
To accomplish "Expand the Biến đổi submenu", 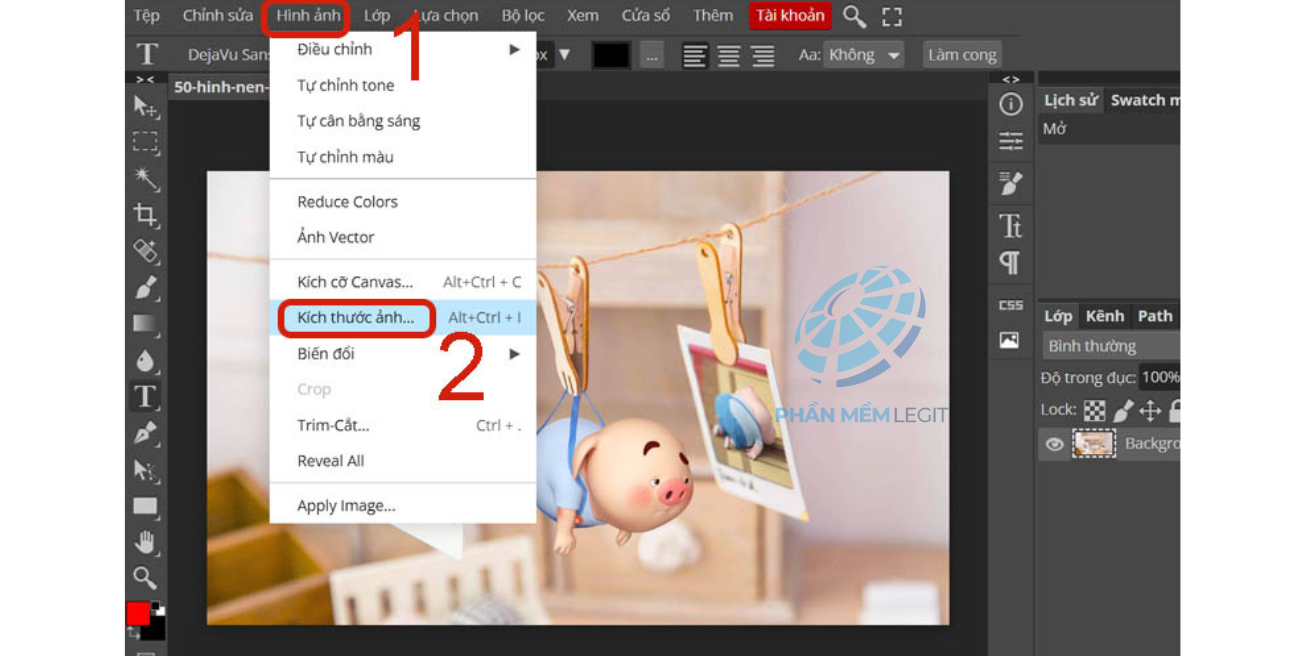I will (x=403, y=354).
